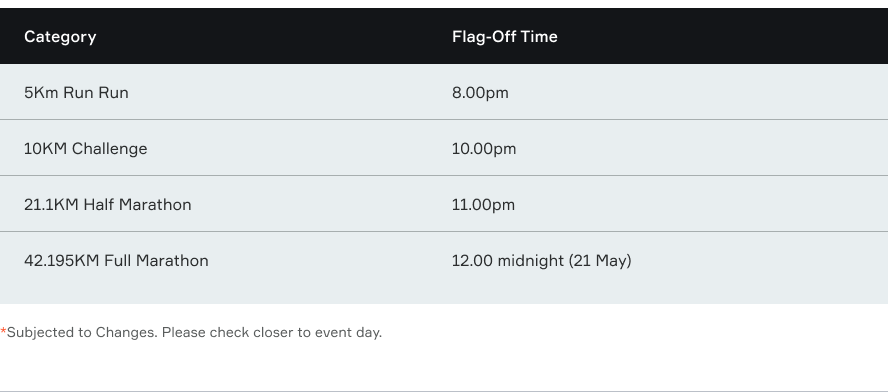This screenshot has height=392, width=888.
Task: Click divider line below the 5Km Run Run row
Action: (444, 120)
